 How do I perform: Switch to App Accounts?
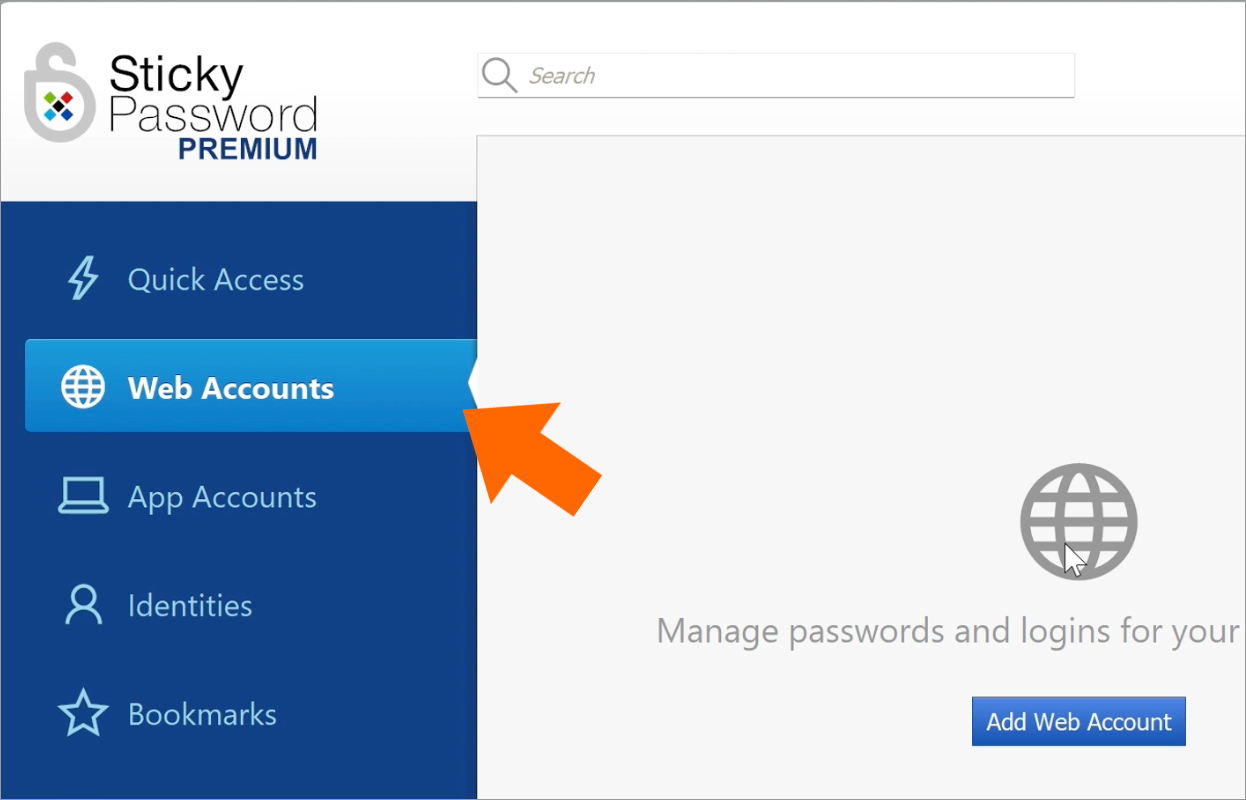(222, 497)
